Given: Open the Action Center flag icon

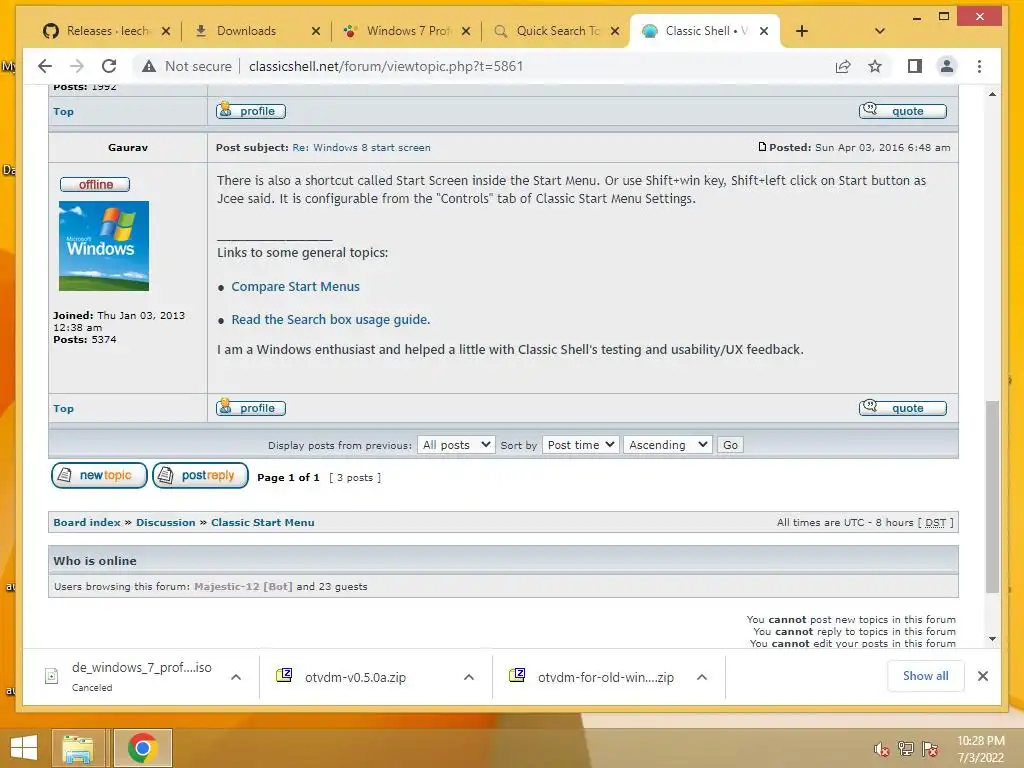Looking at the screenshot, I should point(930,749).
